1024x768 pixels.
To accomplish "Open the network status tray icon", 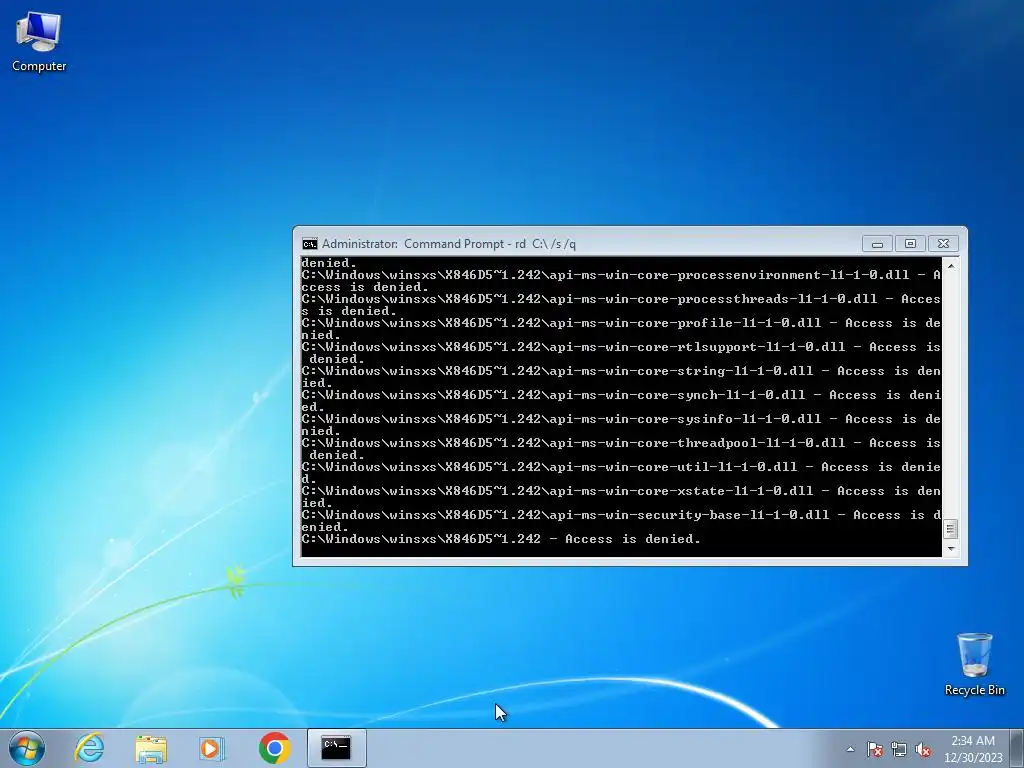I will 899,749.
